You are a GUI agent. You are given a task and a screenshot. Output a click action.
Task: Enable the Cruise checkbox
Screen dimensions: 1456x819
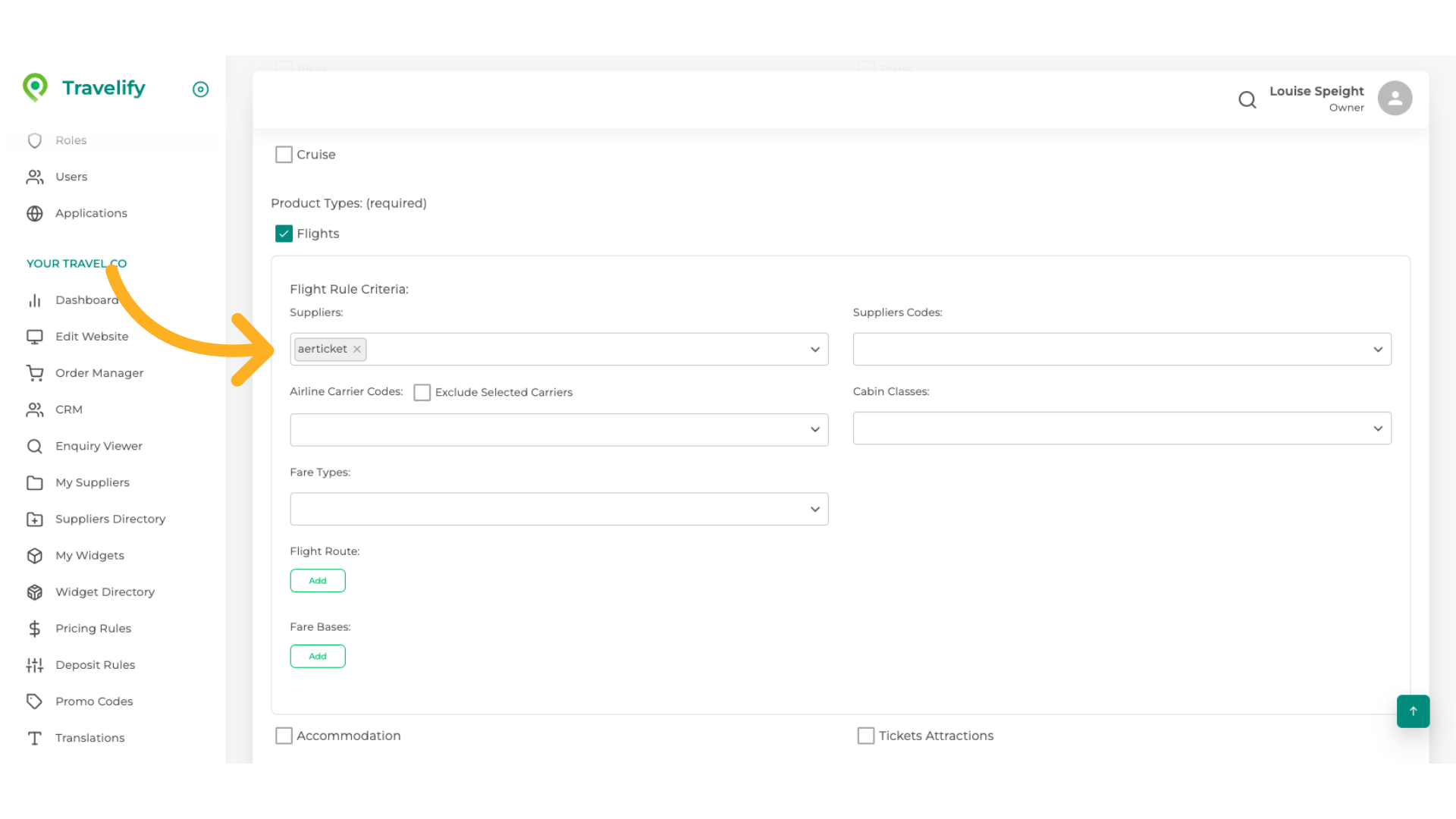(x=284, y=155)
